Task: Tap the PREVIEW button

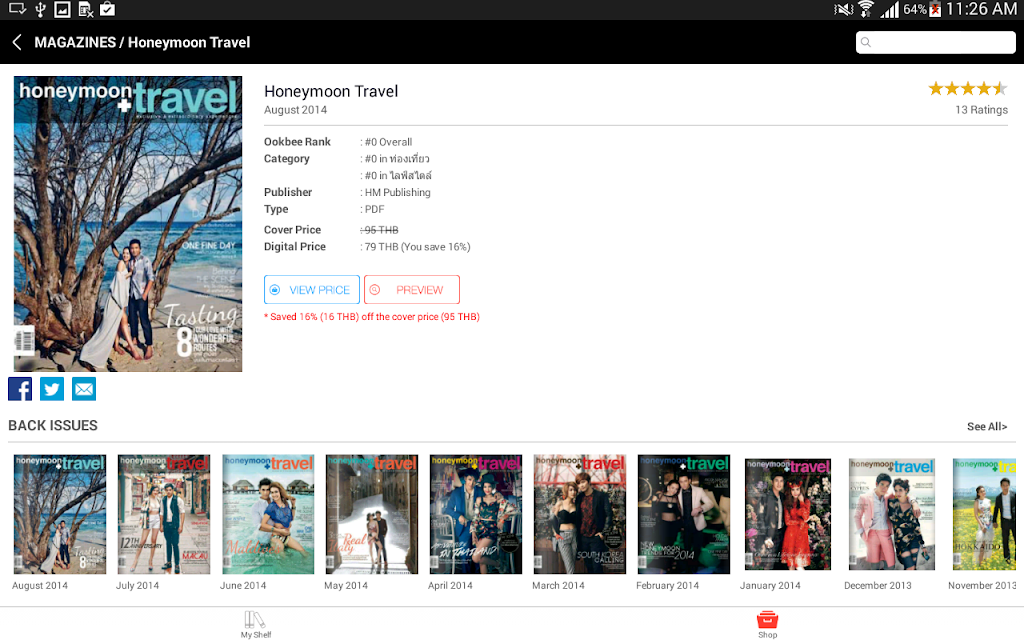Action: click(x=411, y=289)
